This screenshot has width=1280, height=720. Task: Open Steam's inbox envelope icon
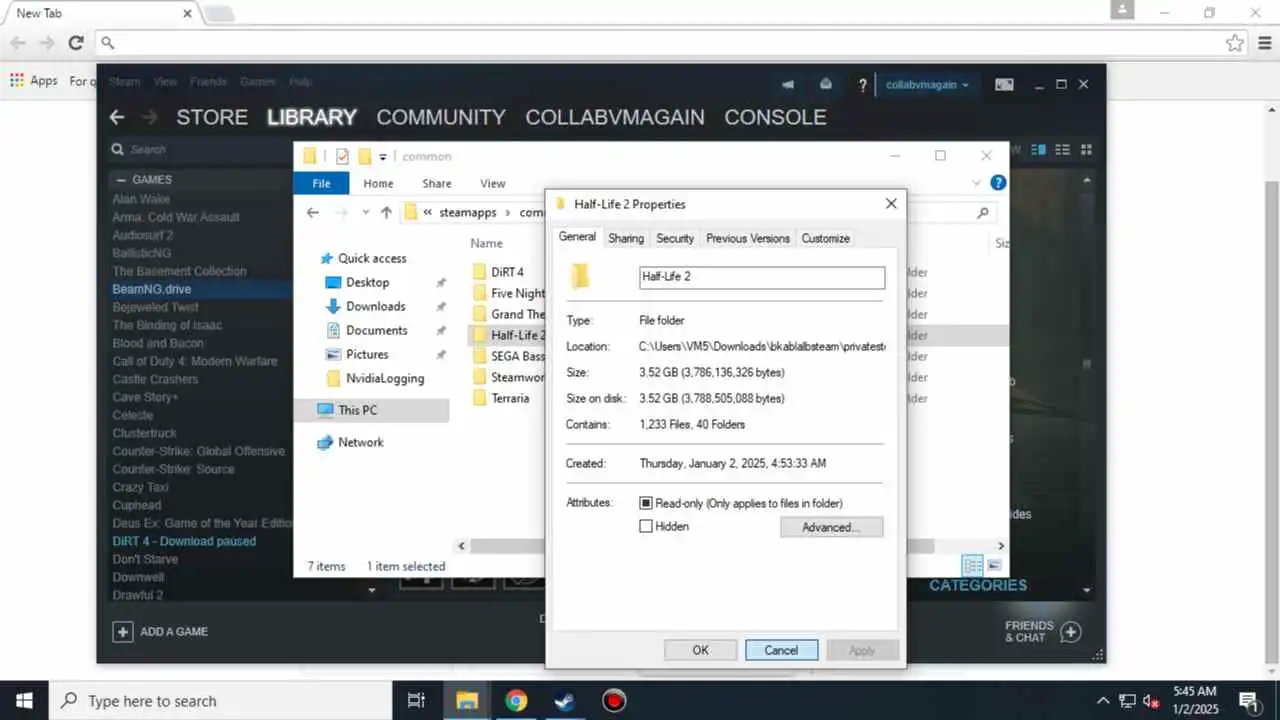tap(826, 85)
